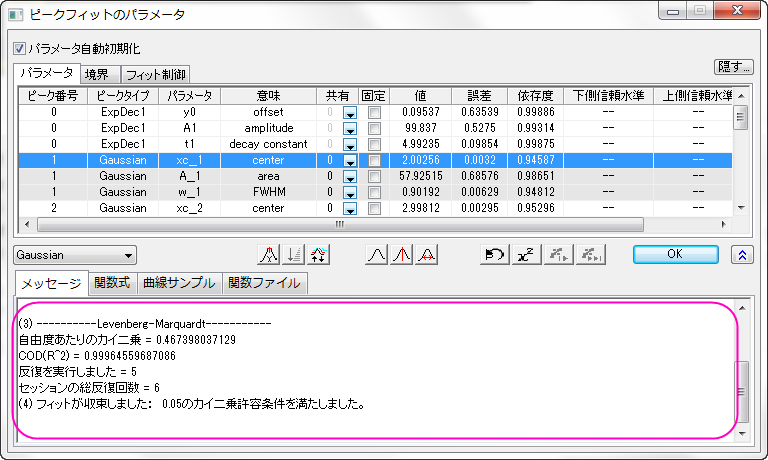This screenshot has height=460, width=768.
Task: Click the one-iteration fit icon
Action: [x=558, y=255]
